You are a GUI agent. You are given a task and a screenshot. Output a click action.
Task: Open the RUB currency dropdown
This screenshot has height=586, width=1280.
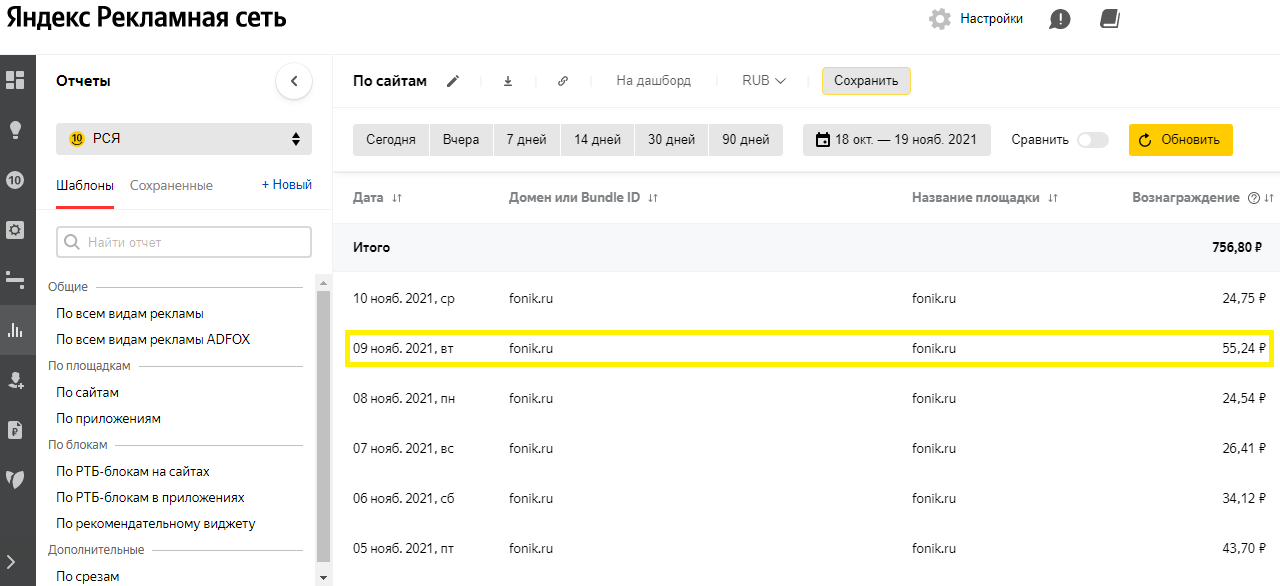[763, 81]
